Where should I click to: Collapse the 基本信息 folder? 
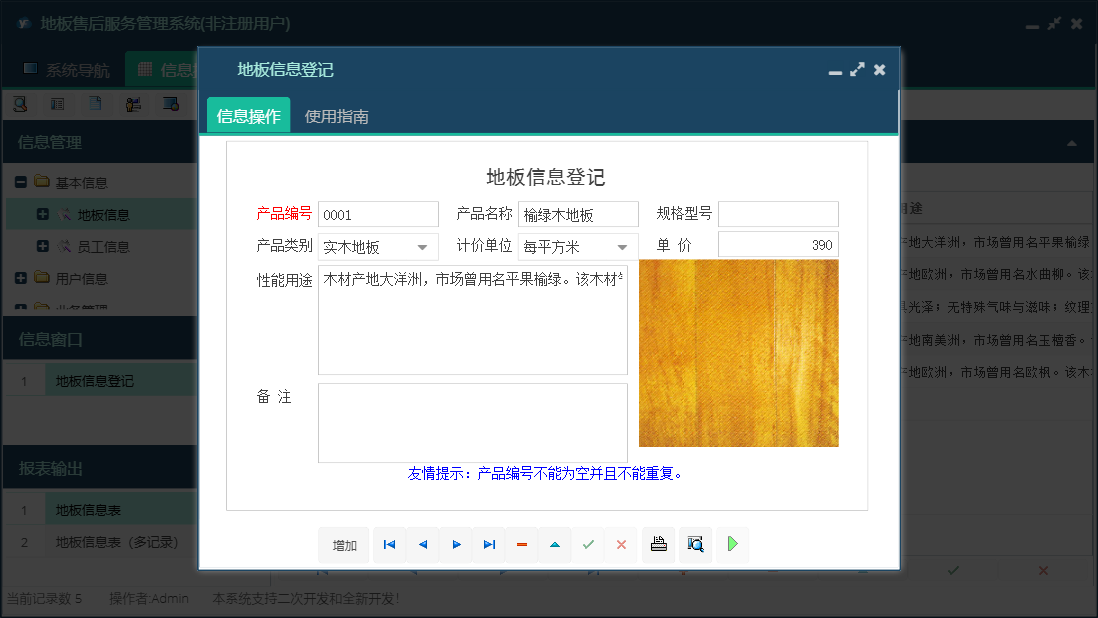pos(22,181)
